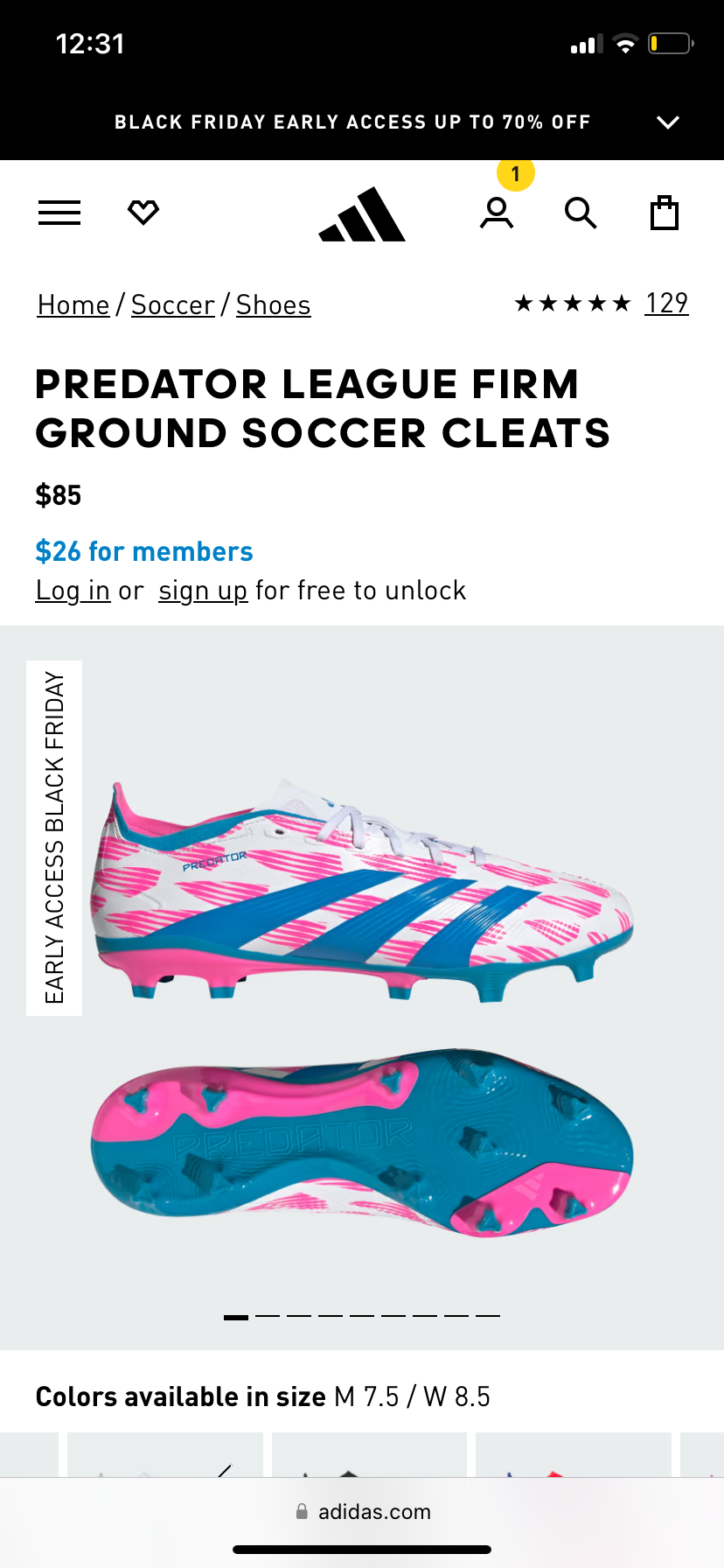Open the search magnifier icon
This screenshot has height=1568, width=724.
click(x=581, y=213)
